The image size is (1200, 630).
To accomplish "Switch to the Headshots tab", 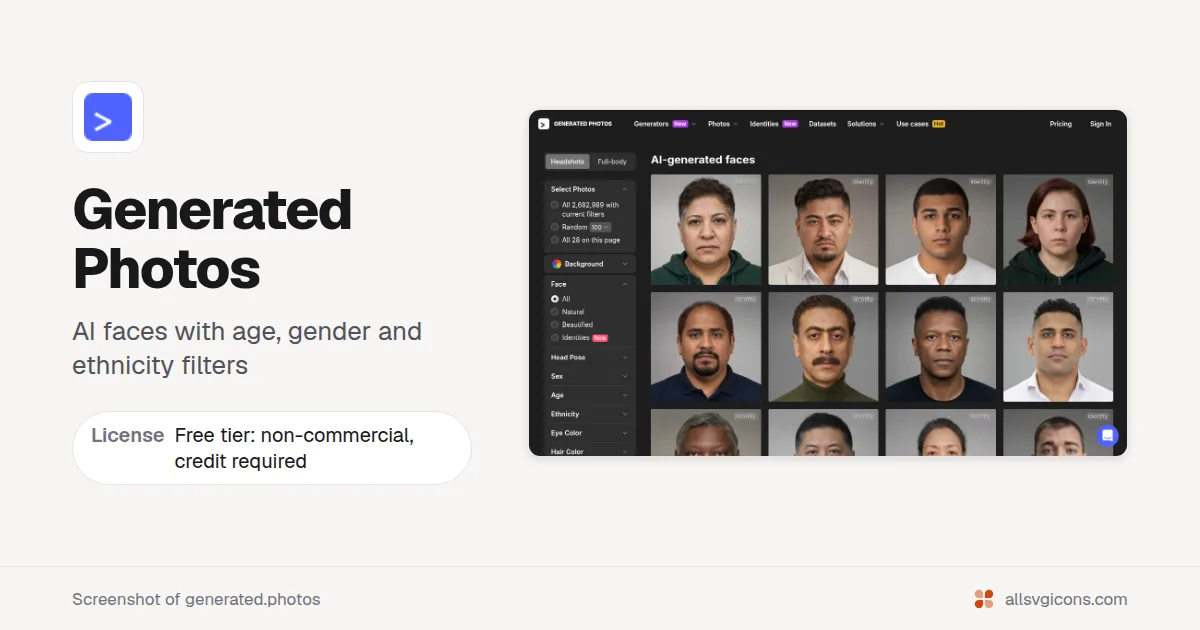I will [x=568, y=161].
